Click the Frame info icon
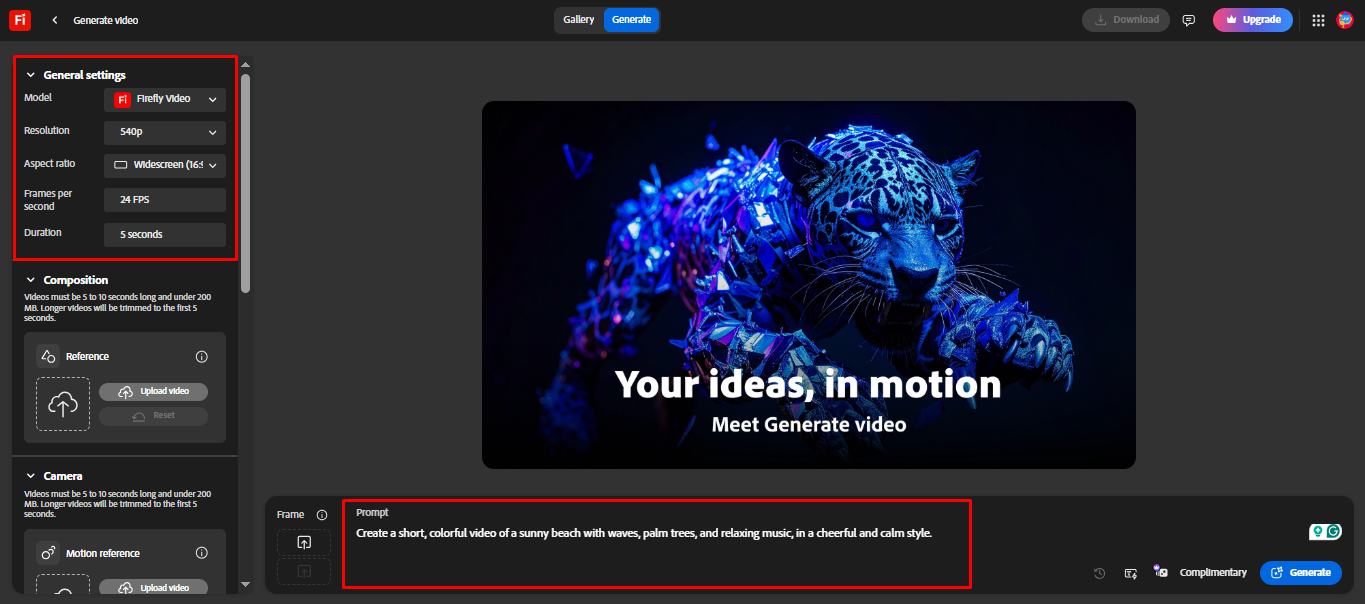Screen dimensions: 1365x604 click(321, 513)
